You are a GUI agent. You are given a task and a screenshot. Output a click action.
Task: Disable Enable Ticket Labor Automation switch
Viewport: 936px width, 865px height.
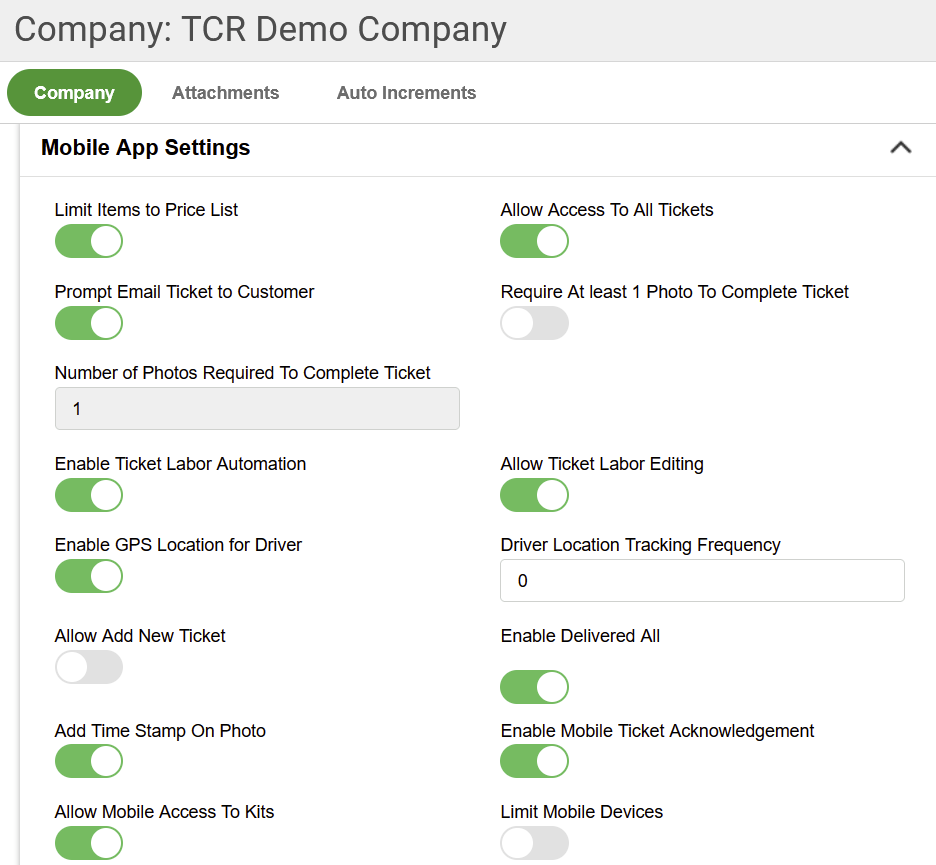tap(89, 495)
